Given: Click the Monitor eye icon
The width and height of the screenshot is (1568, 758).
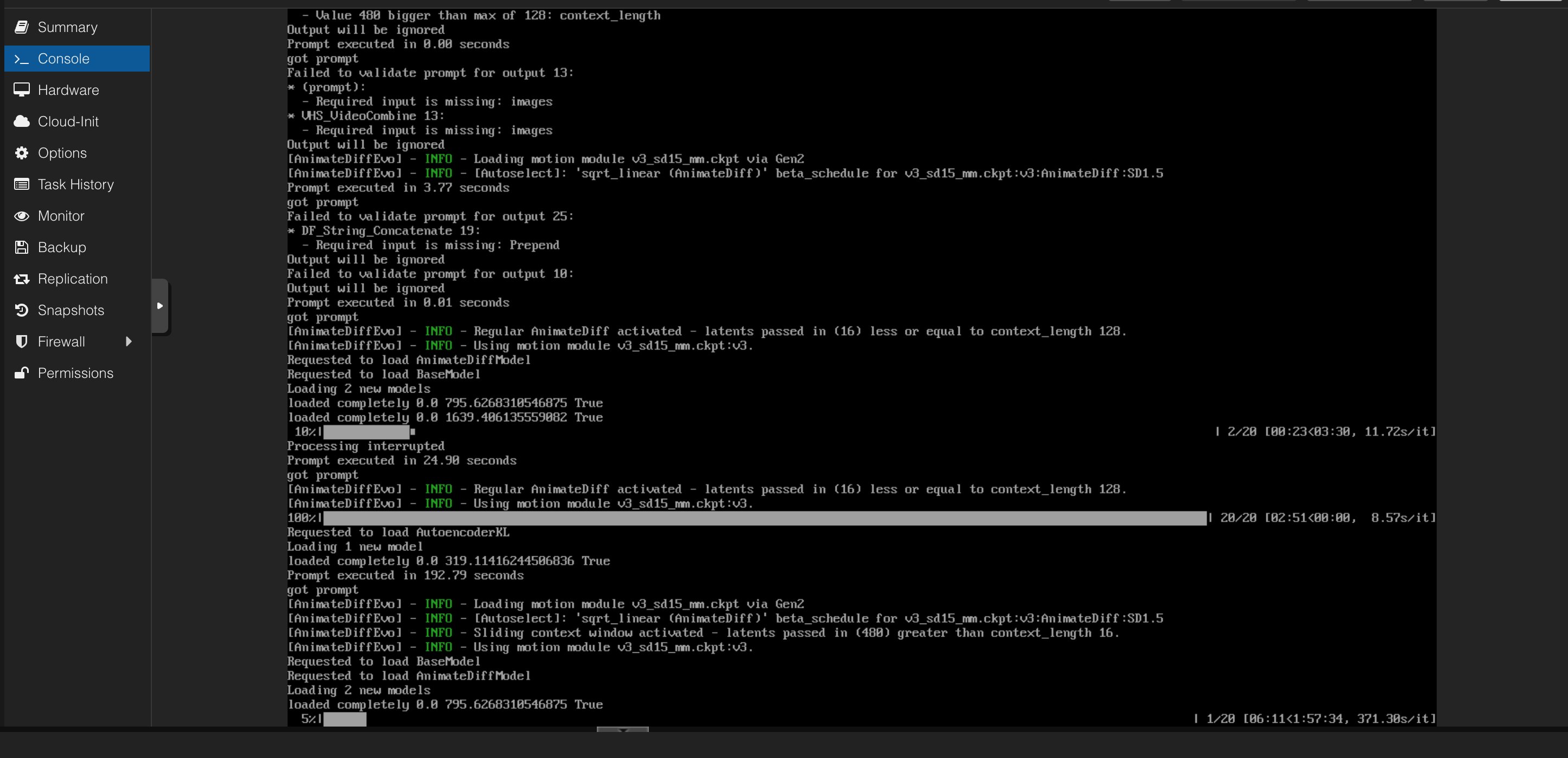Looking at the screenshot, I should click(22, 215).
